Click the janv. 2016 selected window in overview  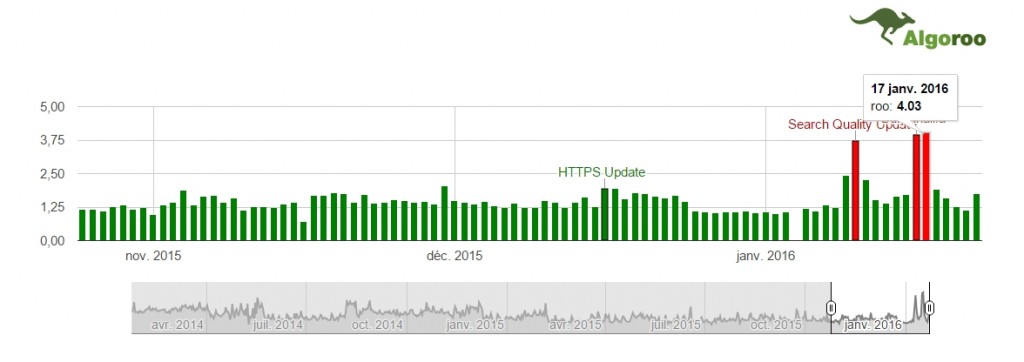click(880, 308)
